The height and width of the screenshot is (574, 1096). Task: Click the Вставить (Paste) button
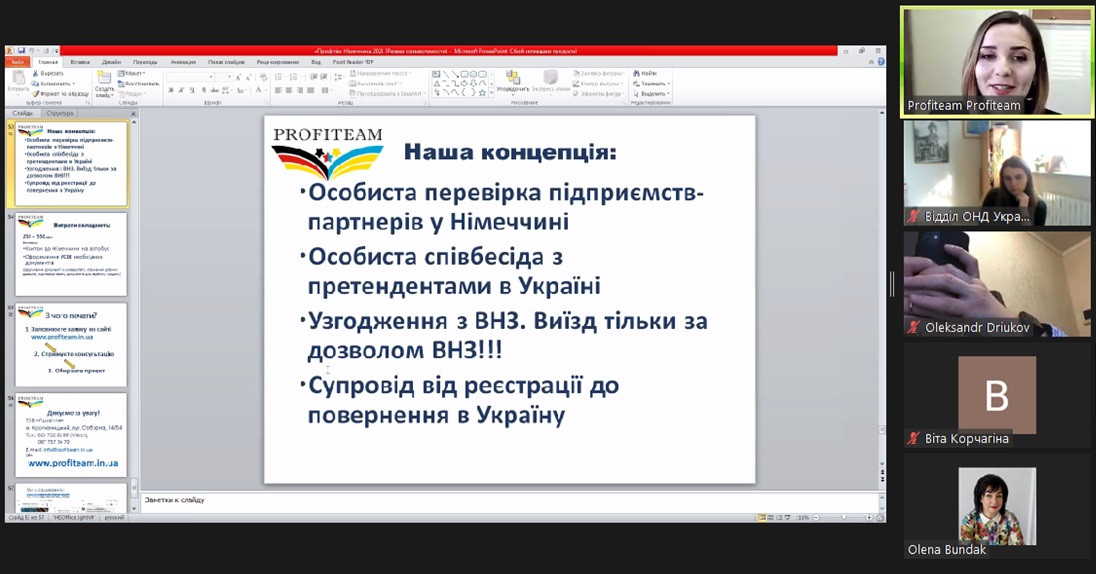(x=17, y=81)
